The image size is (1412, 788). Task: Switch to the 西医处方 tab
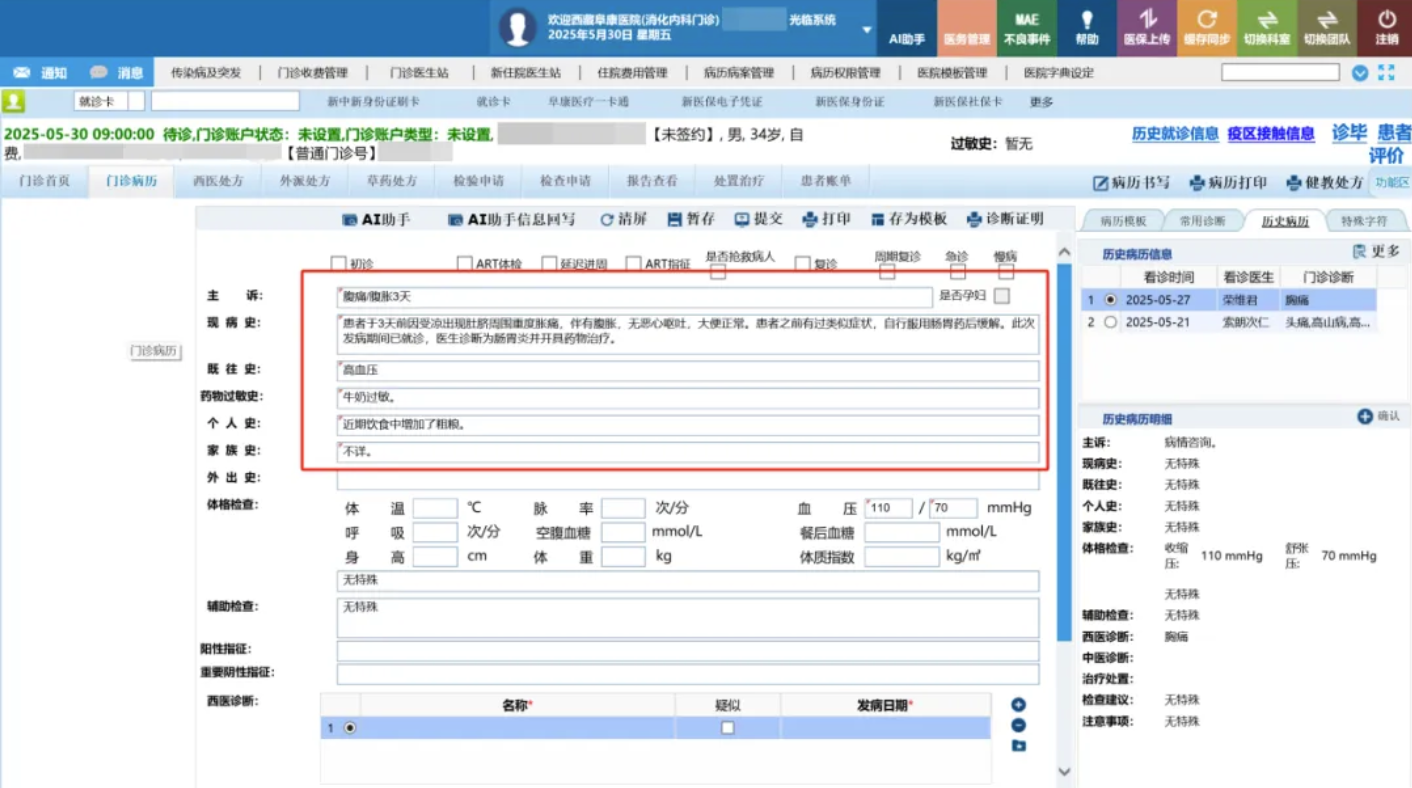[218, 181]
